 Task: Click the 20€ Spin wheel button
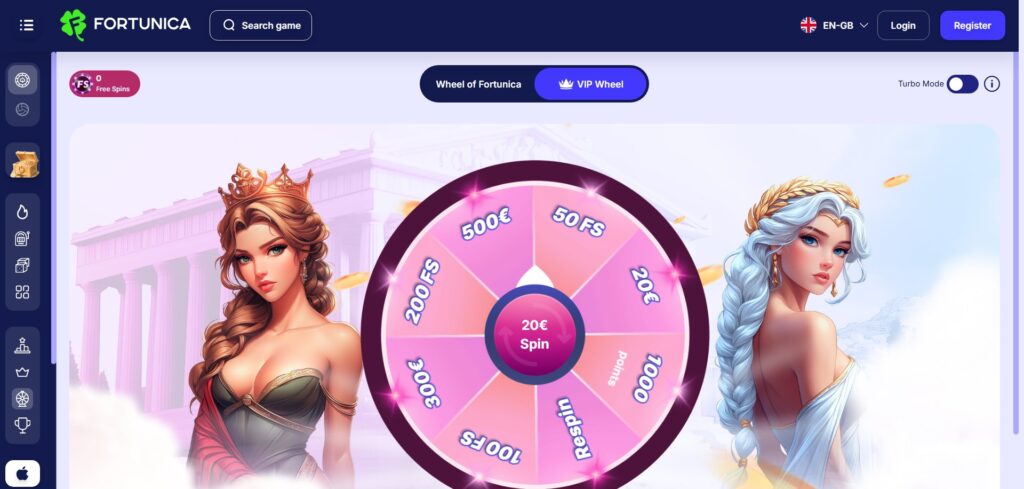[x=534, y=334]
